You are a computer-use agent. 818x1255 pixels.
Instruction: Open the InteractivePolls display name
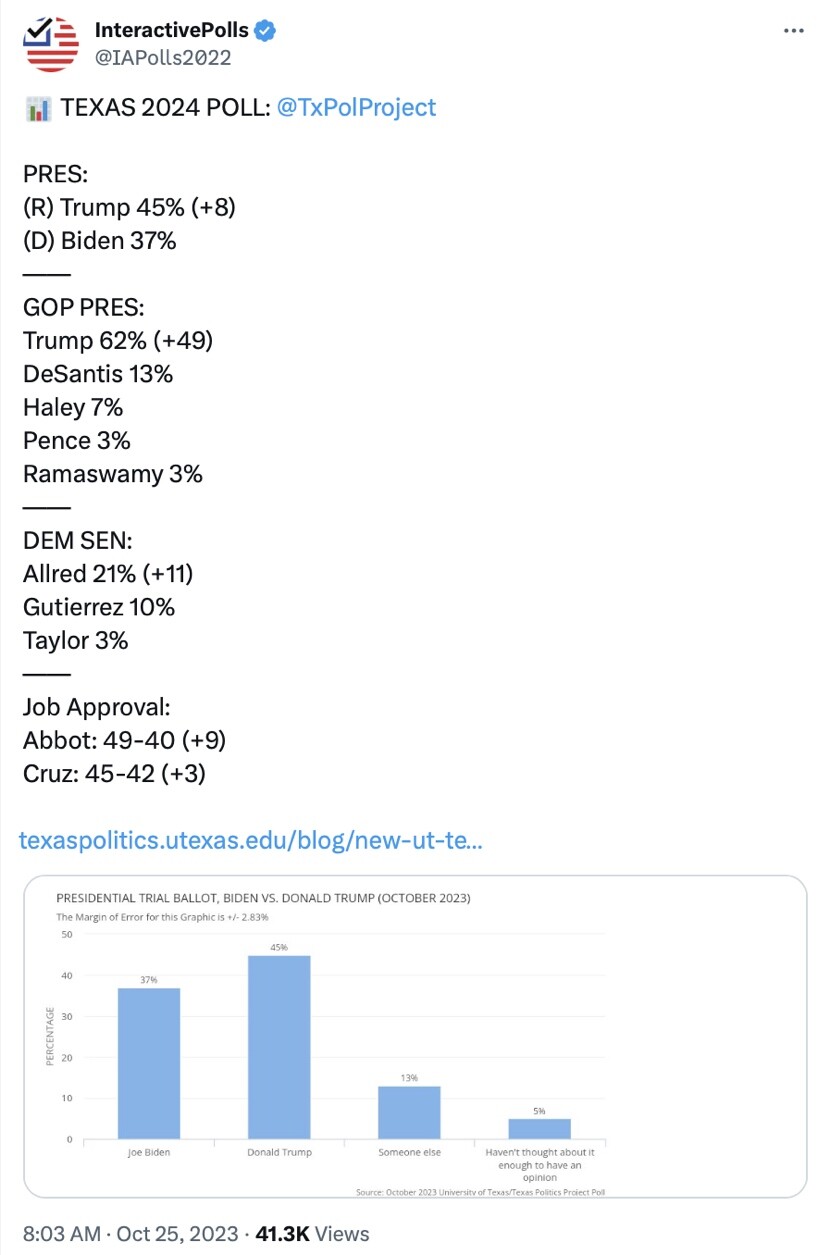[172, 31]
